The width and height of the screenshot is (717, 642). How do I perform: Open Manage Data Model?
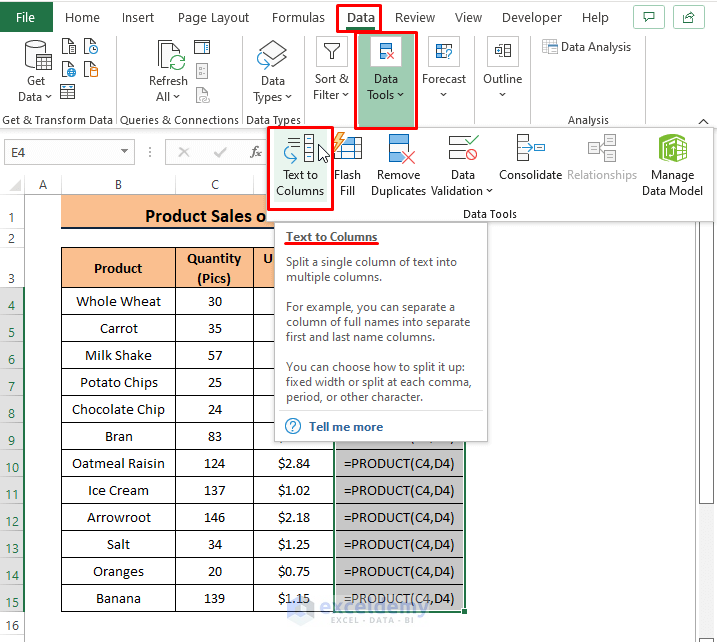(672, 150)
